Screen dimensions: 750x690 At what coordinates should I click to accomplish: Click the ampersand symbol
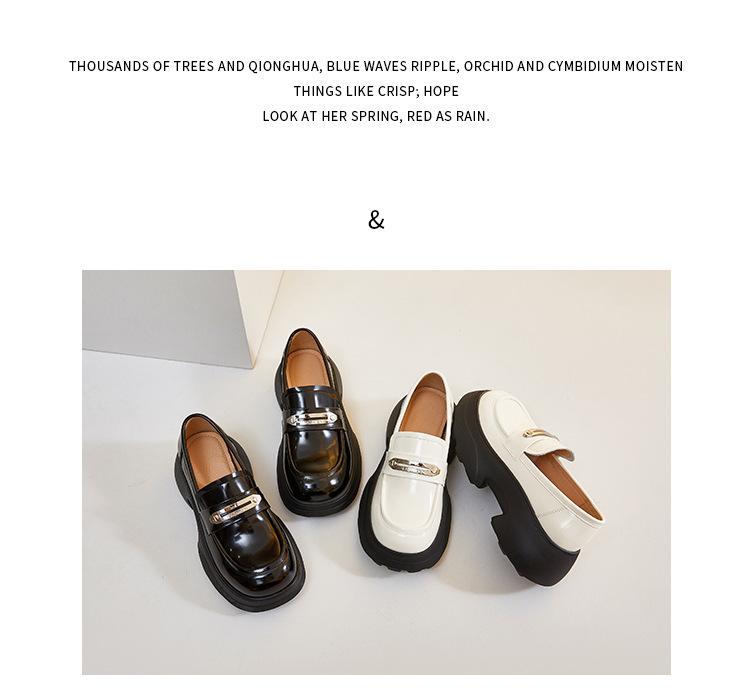376,220
